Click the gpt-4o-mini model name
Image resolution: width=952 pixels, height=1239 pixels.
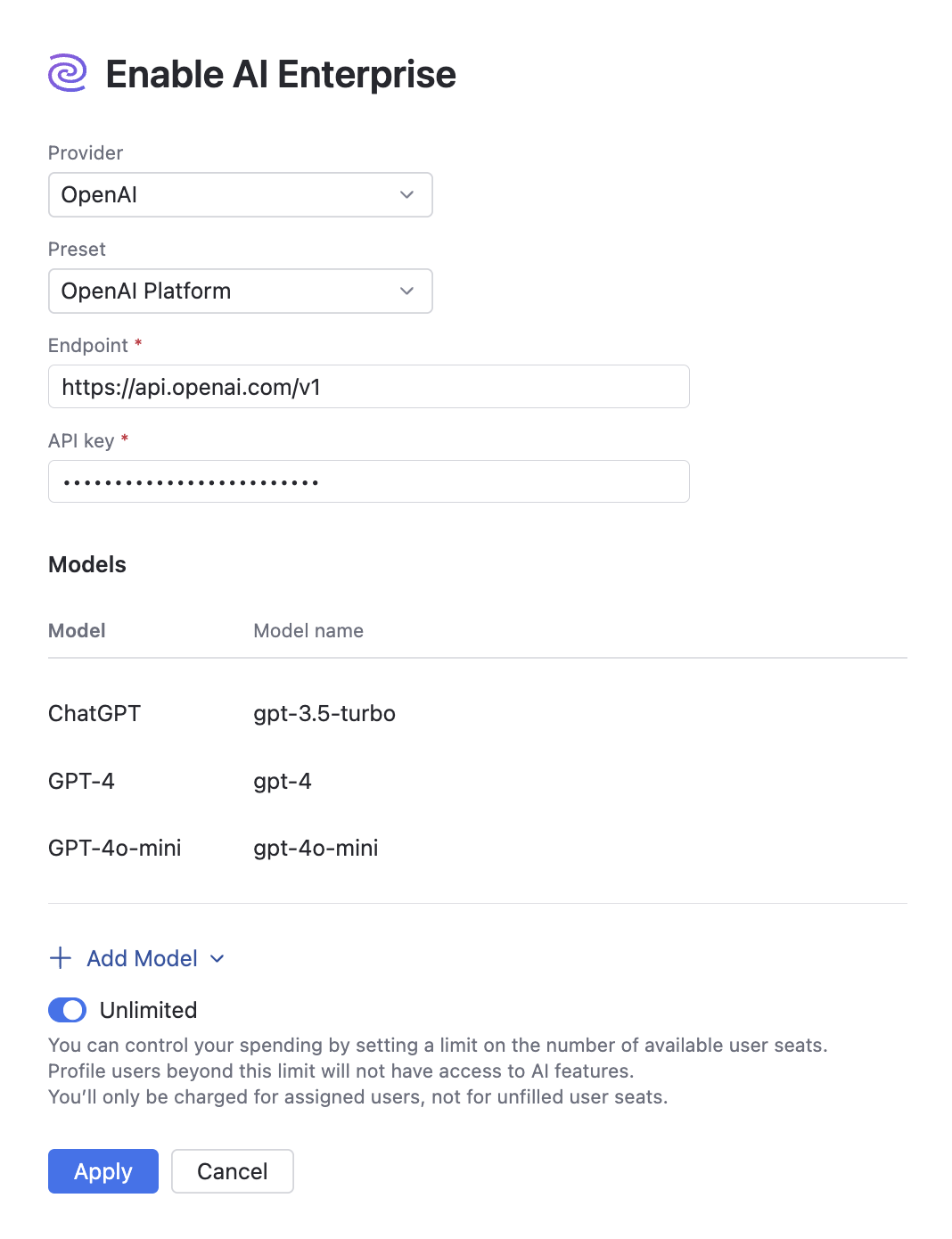[316, 848]
